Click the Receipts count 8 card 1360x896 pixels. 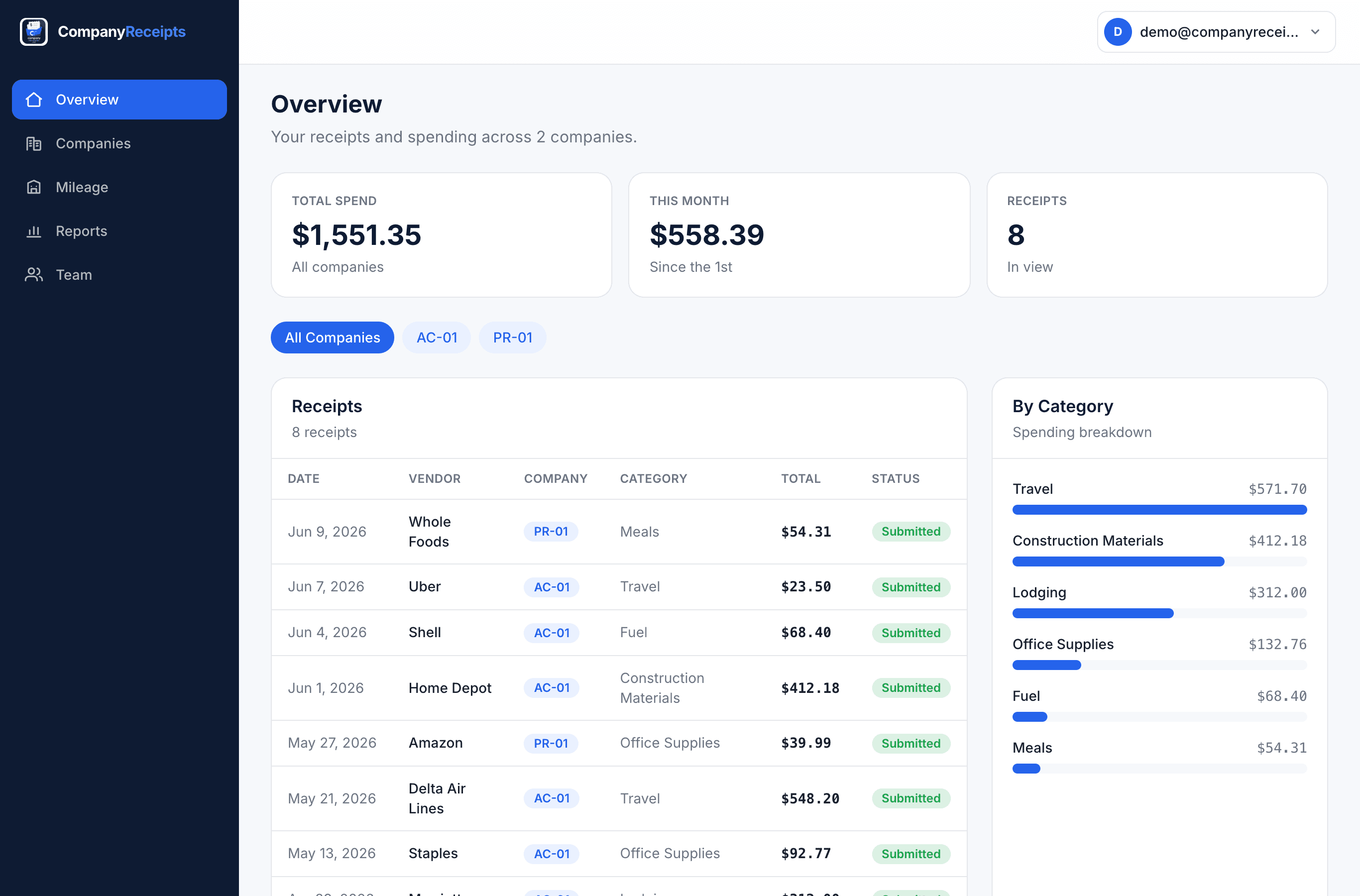pos(1156,235)
